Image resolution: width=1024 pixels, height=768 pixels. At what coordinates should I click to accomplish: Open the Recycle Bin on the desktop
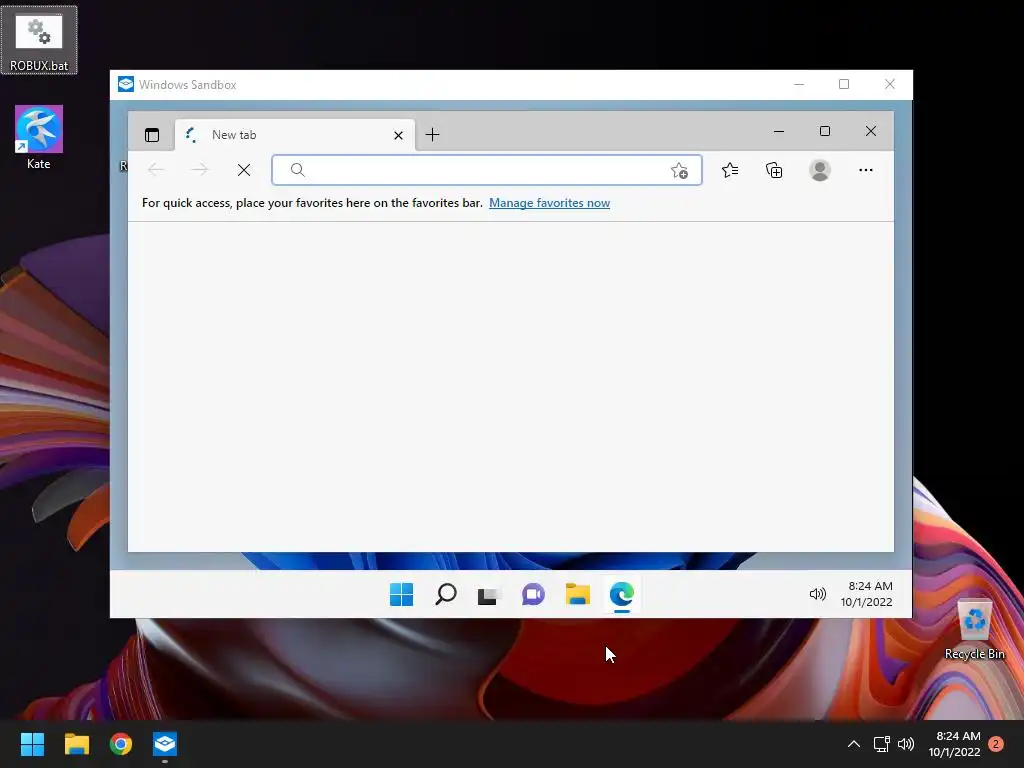pos(974,630)
